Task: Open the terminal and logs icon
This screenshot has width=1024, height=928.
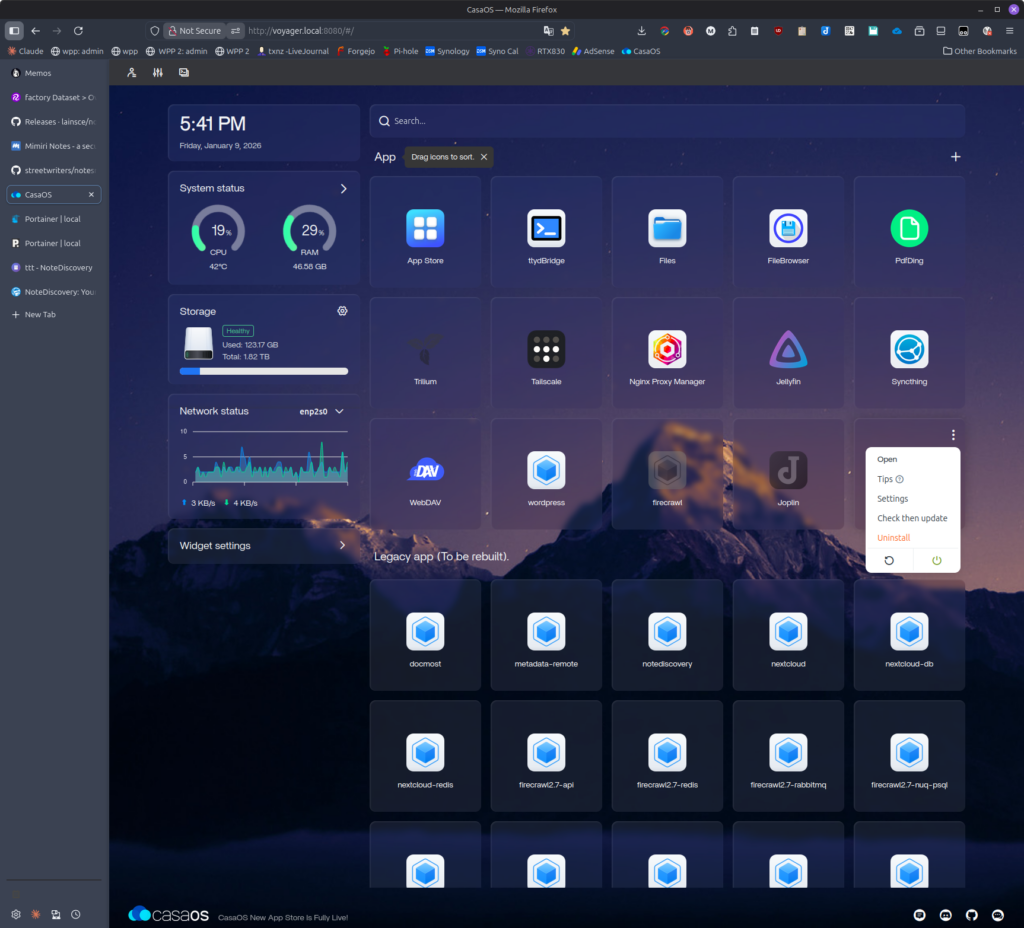Action: (x=184, y=73)
